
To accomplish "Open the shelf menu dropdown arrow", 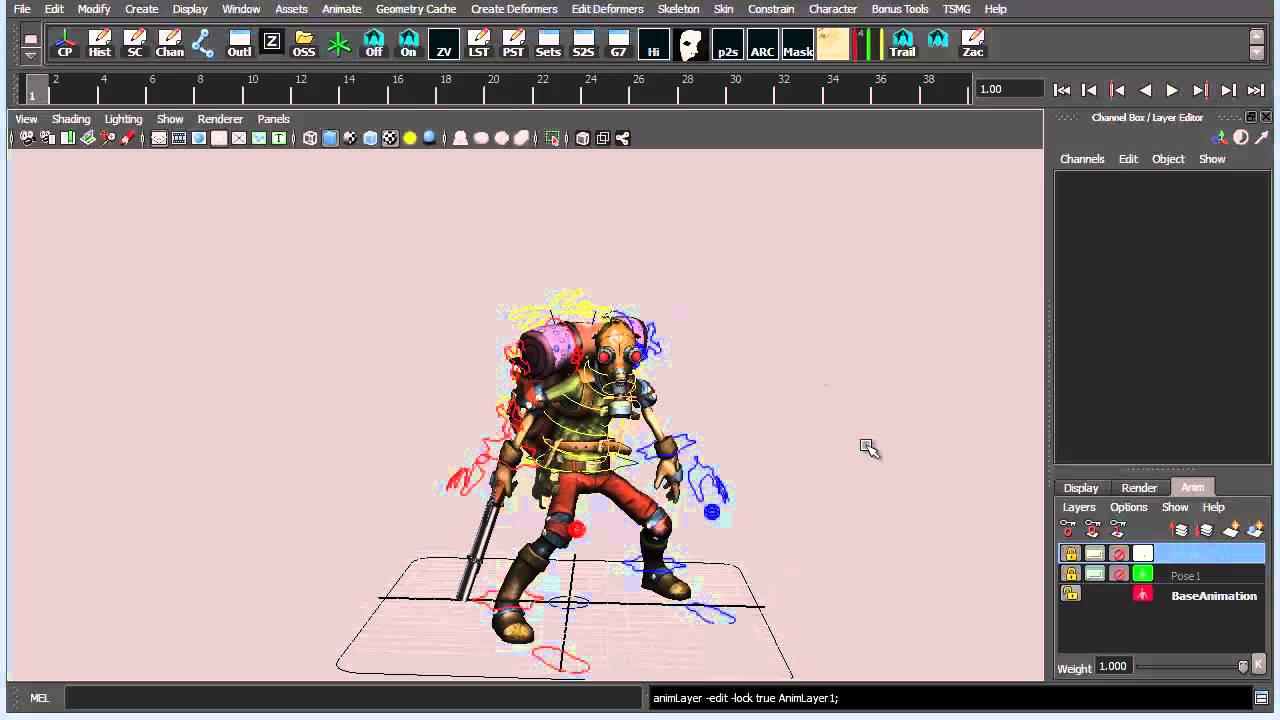I will coord(31,56).
